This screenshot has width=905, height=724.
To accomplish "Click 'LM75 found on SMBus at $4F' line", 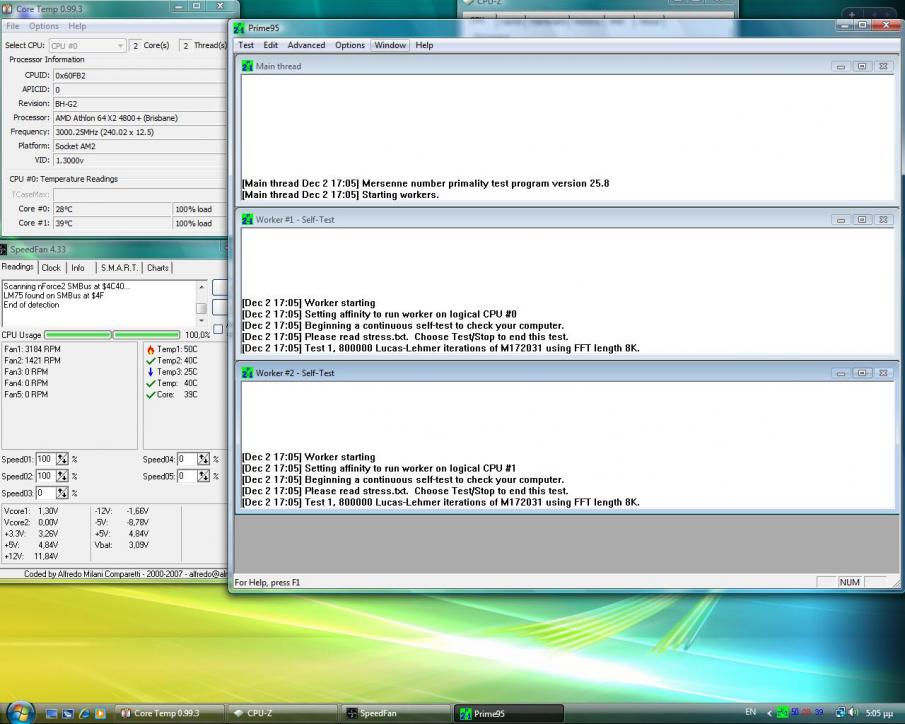I will click(x=54, y=296).
